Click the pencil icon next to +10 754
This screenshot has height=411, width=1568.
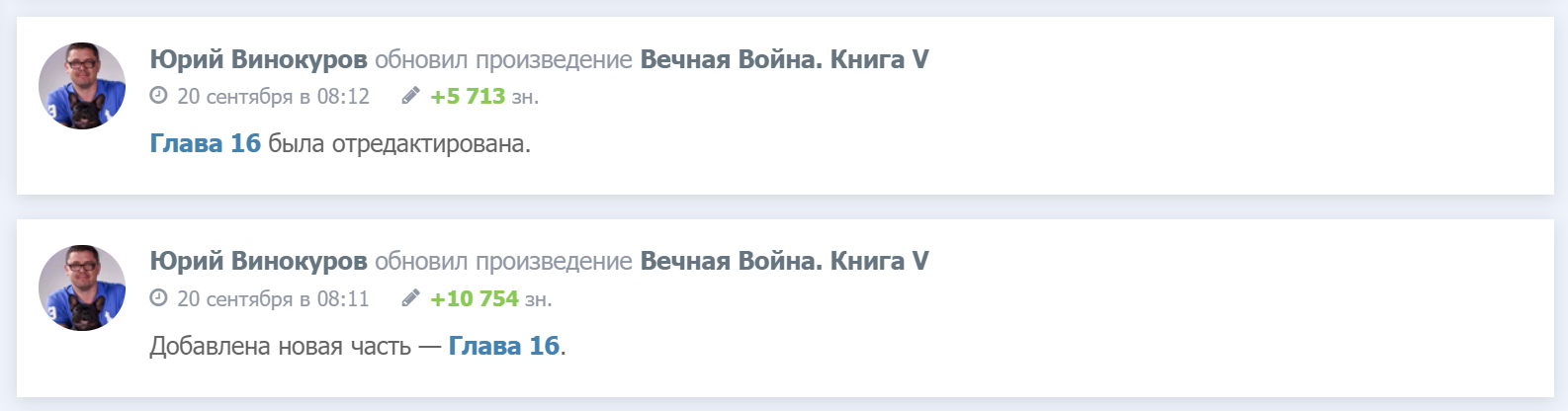pyautogui.click(x=410, y=298)
